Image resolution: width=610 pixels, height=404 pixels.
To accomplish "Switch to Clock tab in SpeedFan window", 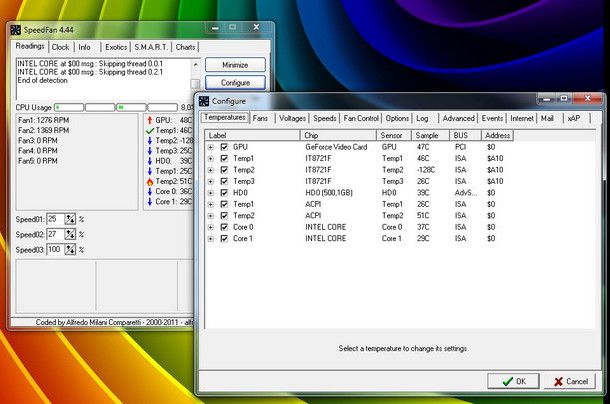I will pos(61,47).
